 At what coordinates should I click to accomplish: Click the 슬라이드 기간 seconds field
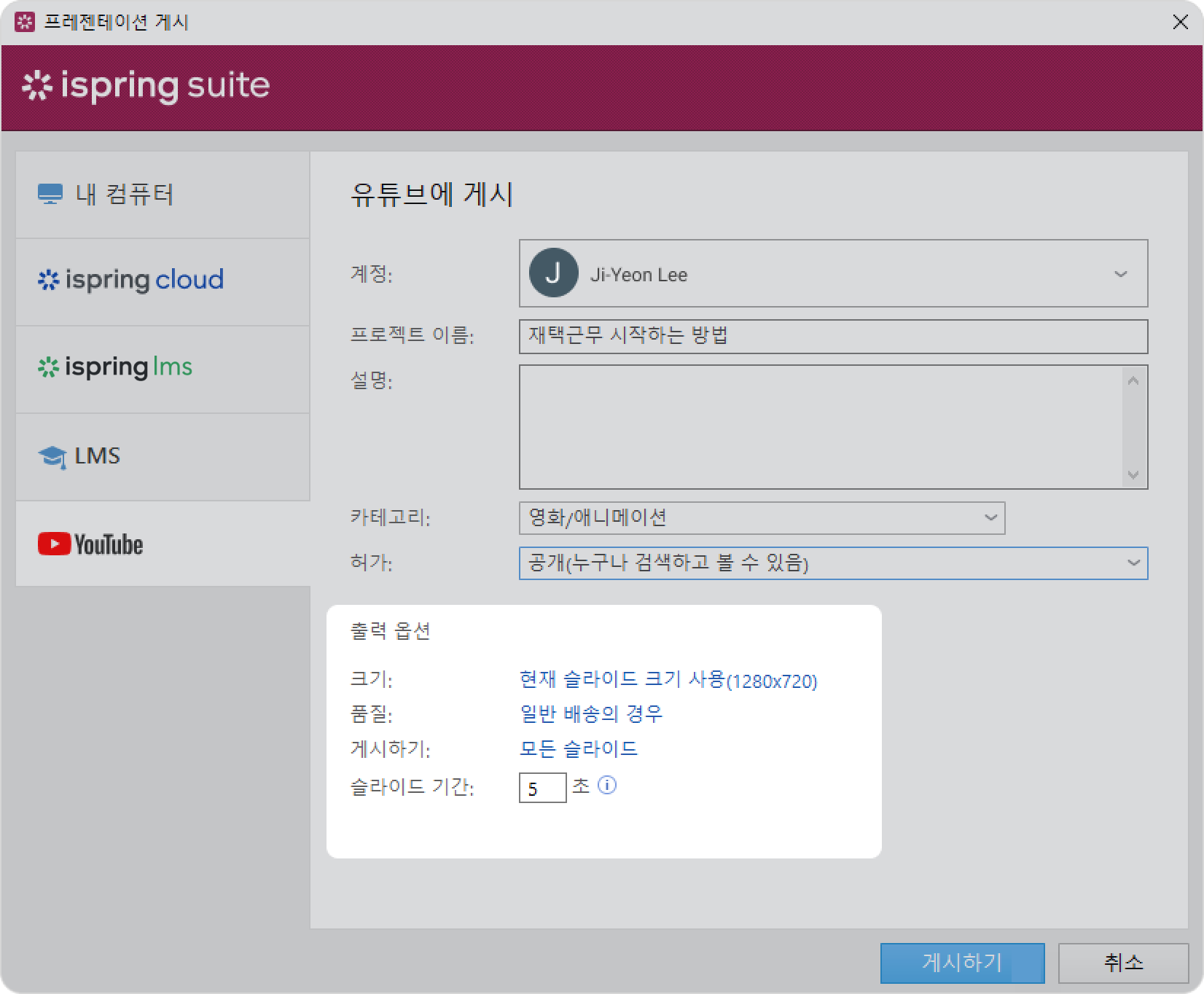[x=542, y=788]
